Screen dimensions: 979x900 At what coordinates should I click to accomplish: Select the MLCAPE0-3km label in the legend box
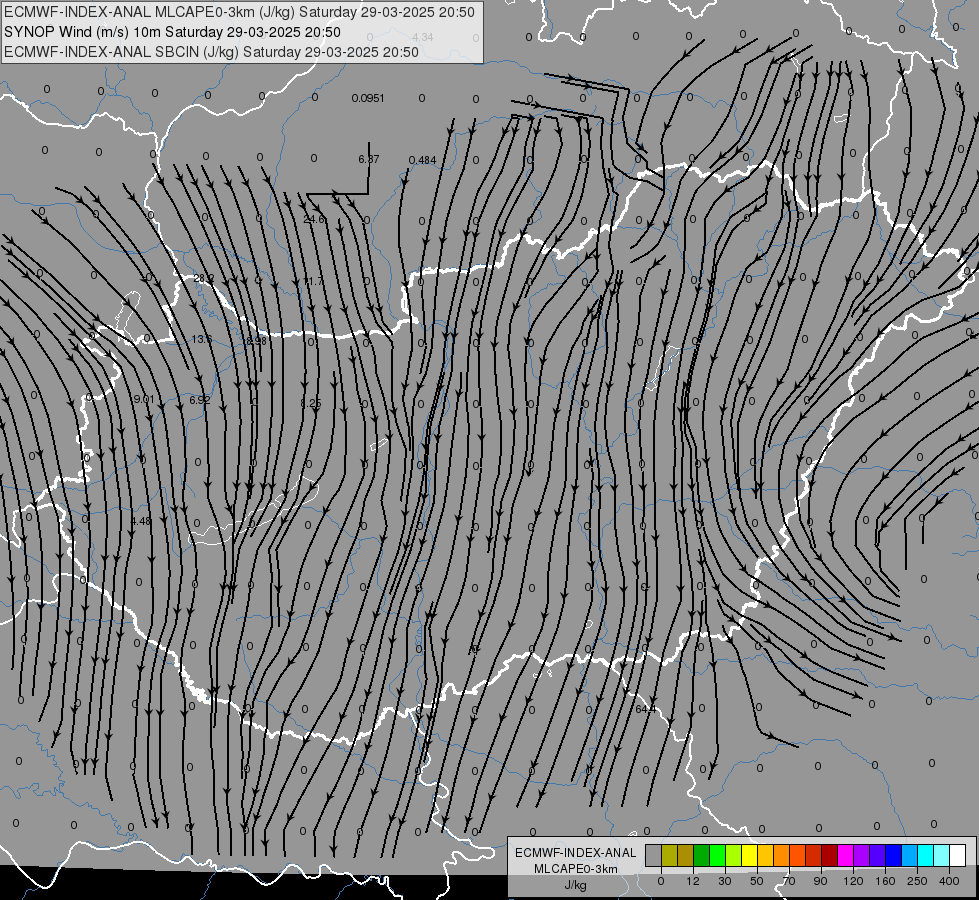coord(576,869)
